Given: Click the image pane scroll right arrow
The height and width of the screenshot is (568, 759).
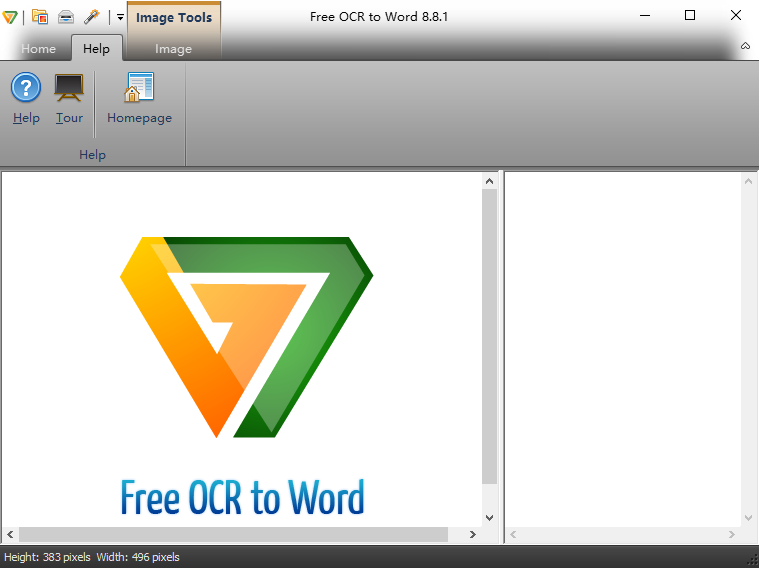Looking at the screenshot, I should click(x=472, y=535).
